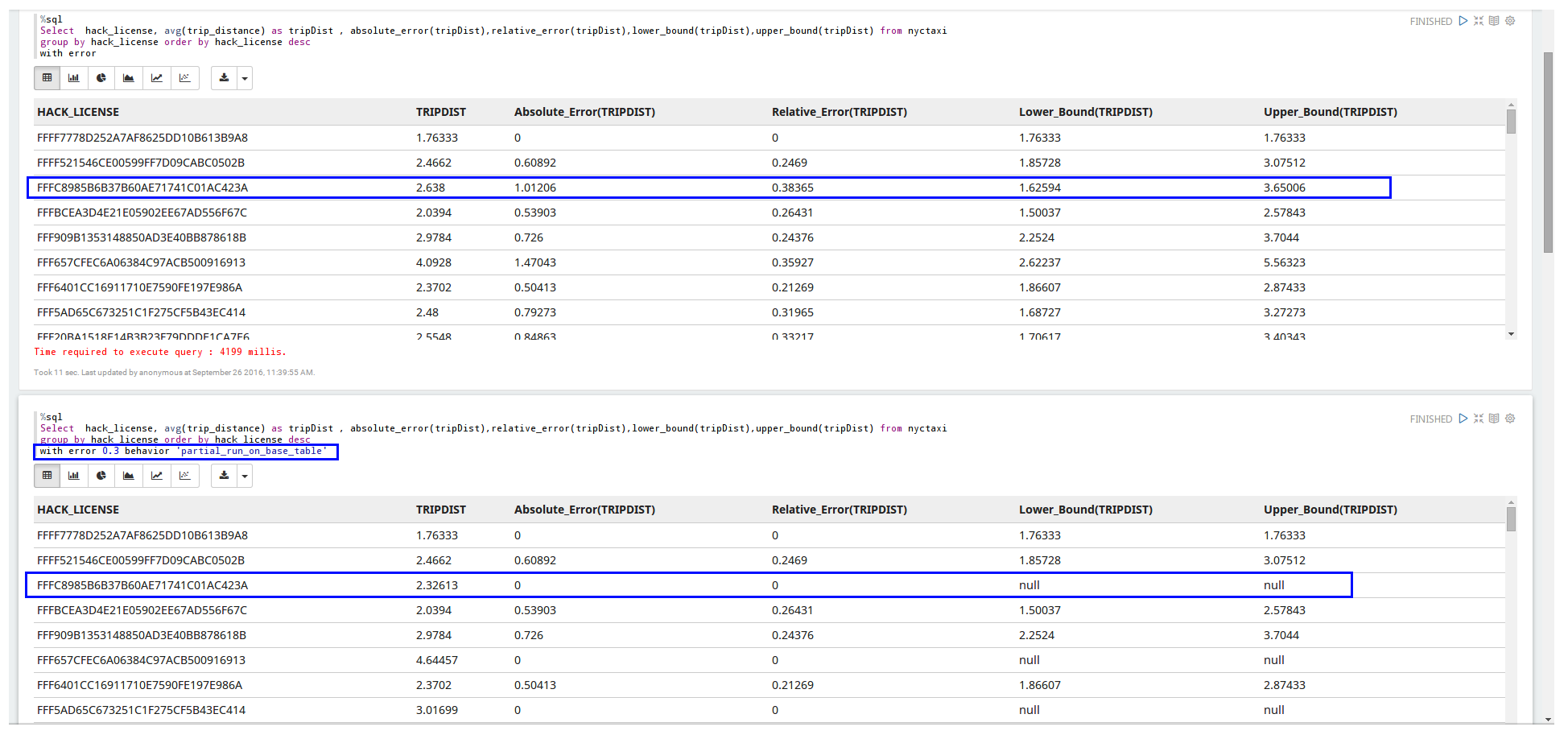The image size is (1568, 743).
Task: Hide the editor of the first paragraph
Action: (1479, 21)
